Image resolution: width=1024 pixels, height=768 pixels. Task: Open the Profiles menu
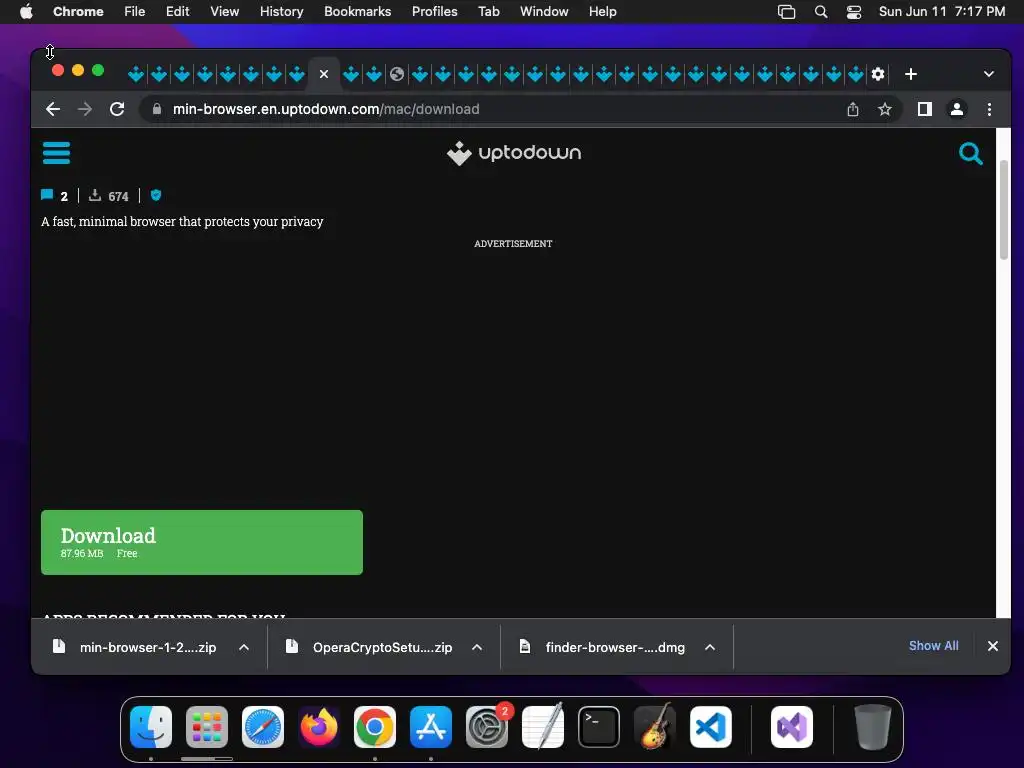pyautogui.click(x=434, y=12)
